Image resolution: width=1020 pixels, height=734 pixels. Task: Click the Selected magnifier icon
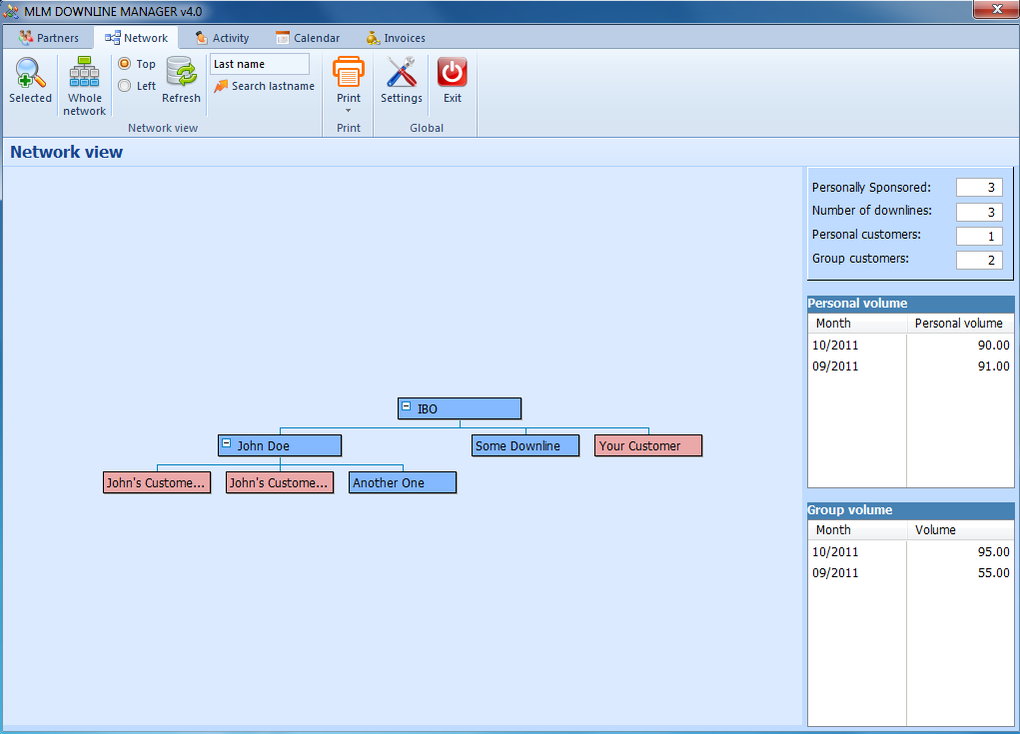click(30, 73)
